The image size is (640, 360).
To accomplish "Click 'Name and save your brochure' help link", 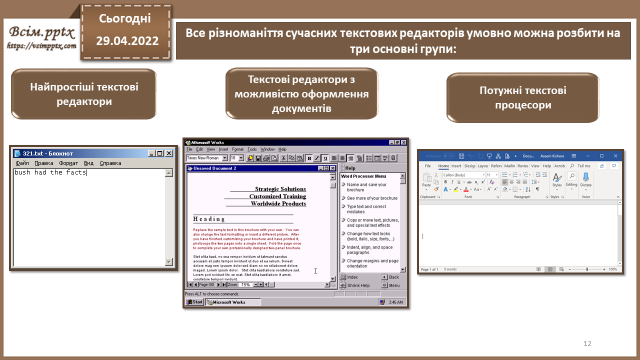I will pos(367,187).
